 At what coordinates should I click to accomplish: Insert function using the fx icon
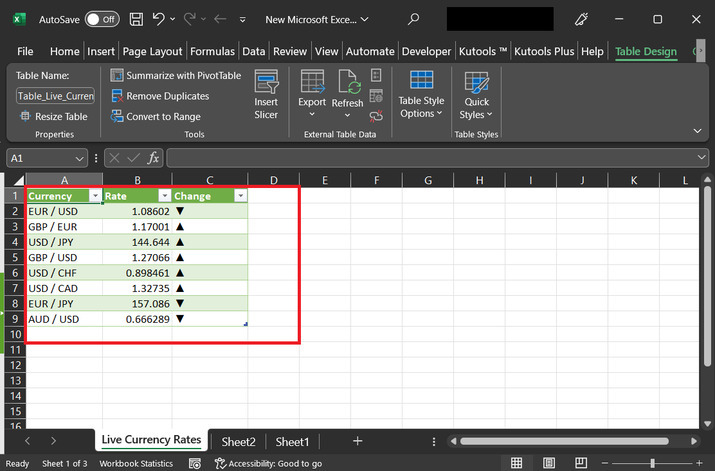(x=153, y=158)
